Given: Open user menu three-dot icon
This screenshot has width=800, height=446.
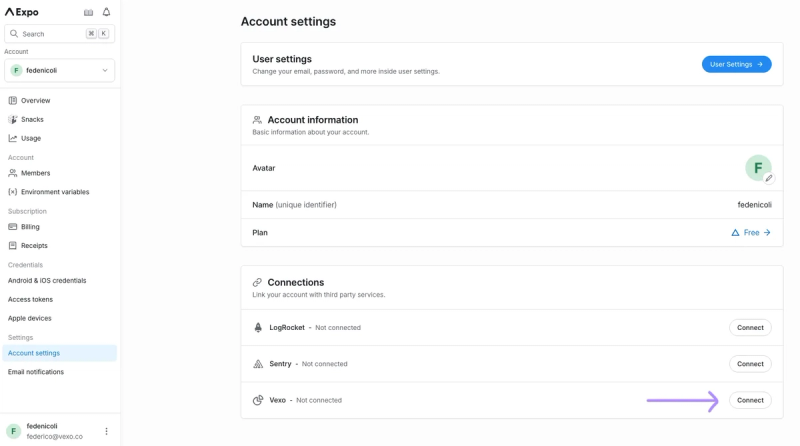Looking at the screenshot, I should click(x=106, y=431).
